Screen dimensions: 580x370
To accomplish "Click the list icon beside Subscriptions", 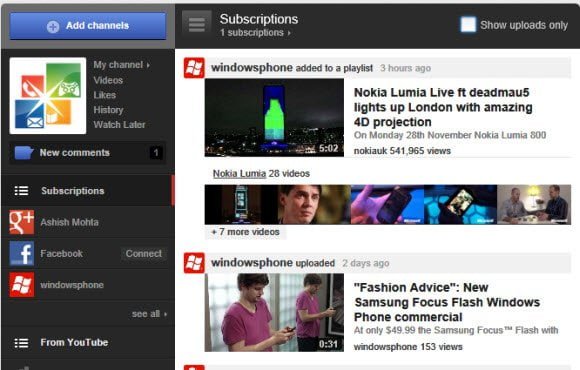I will click(21, 191).
